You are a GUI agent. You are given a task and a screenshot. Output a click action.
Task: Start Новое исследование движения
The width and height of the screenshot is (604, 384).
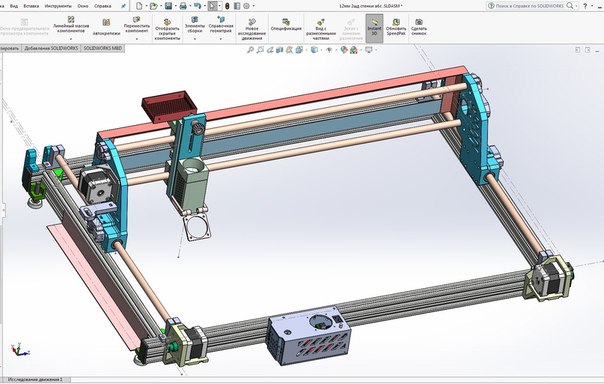(252, 30)
